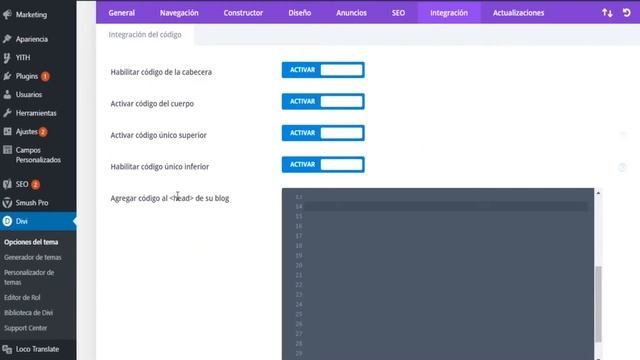Select the Integración del código subtab
Screen dimensions: 640x360
click(x=145, y=35)
